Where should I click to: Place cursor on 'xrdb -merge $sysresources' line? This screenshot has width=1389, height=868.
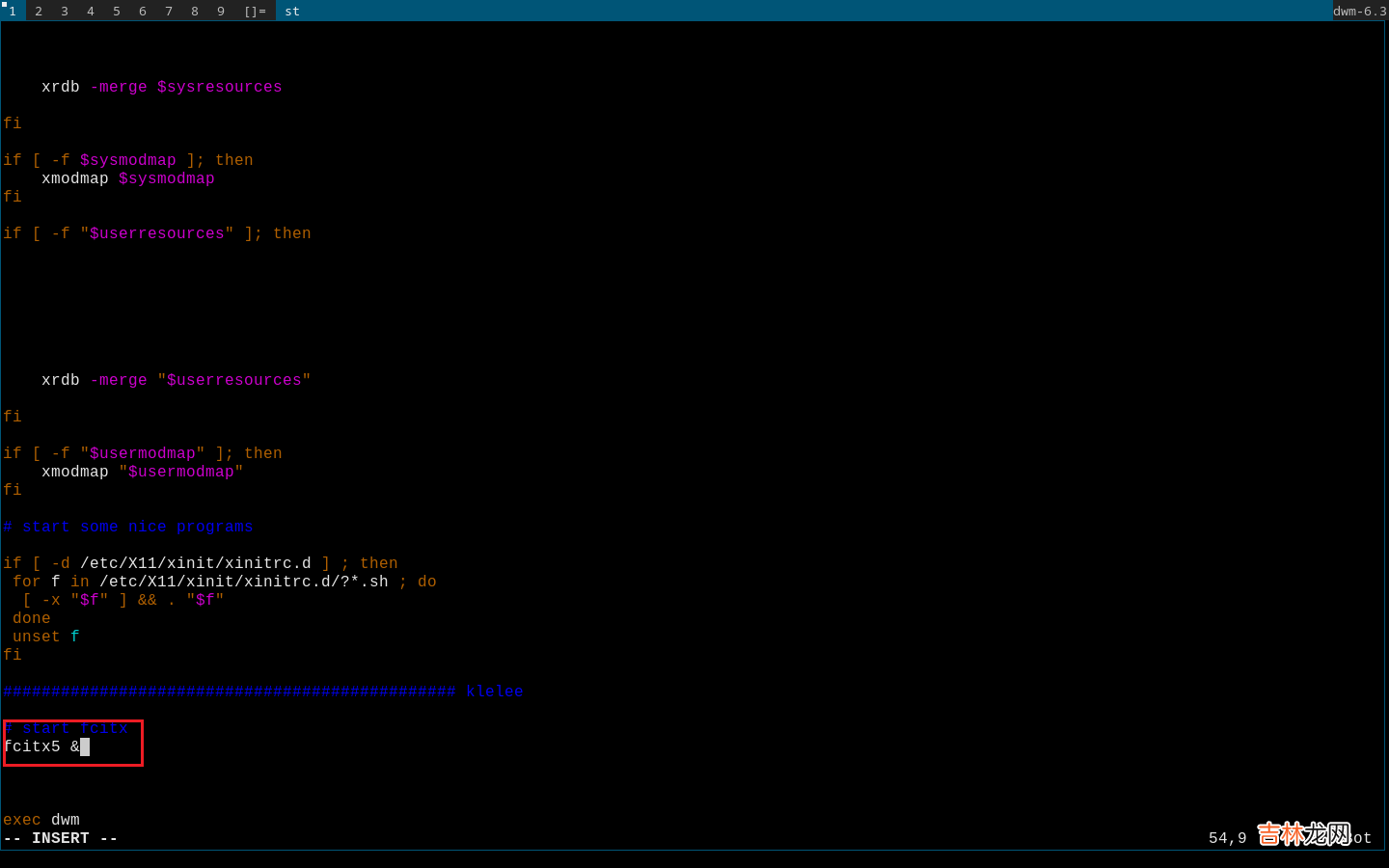162,87
